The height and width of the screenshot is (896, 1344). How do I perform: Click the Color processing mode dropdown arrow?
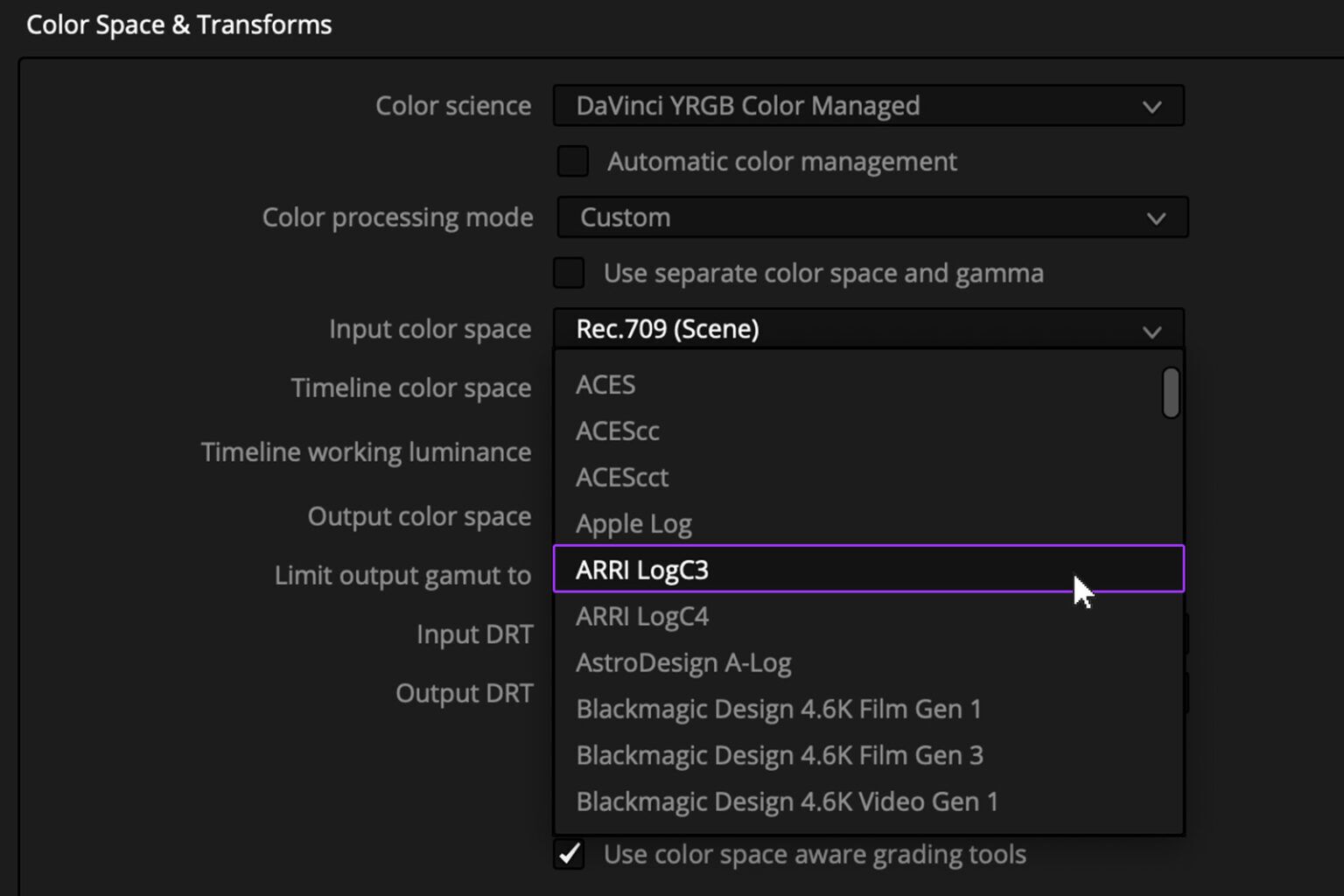[x=1155, y=217]
